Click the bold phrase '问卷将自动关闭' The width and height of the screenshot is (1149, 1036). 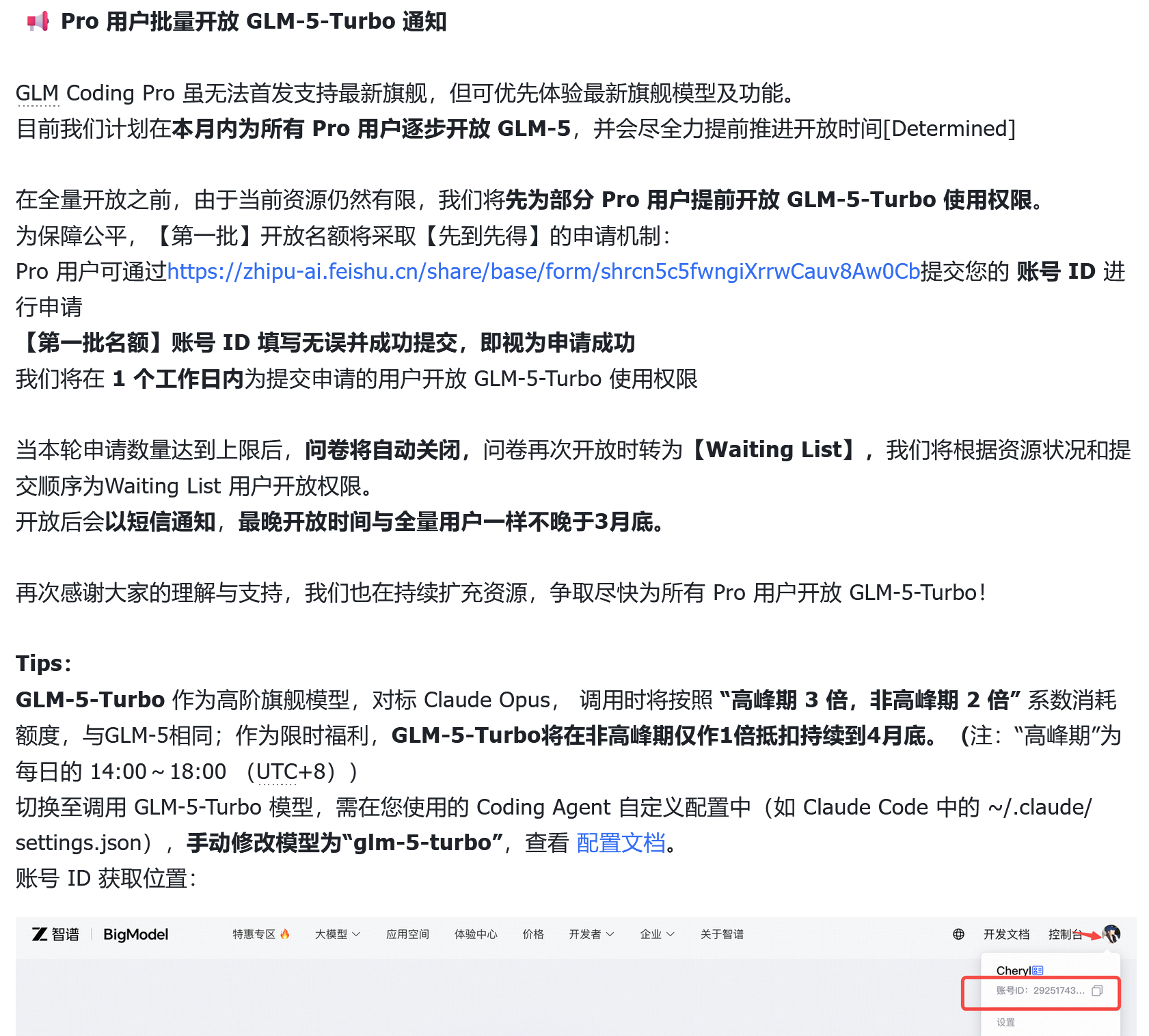click(x=383, y=450)
